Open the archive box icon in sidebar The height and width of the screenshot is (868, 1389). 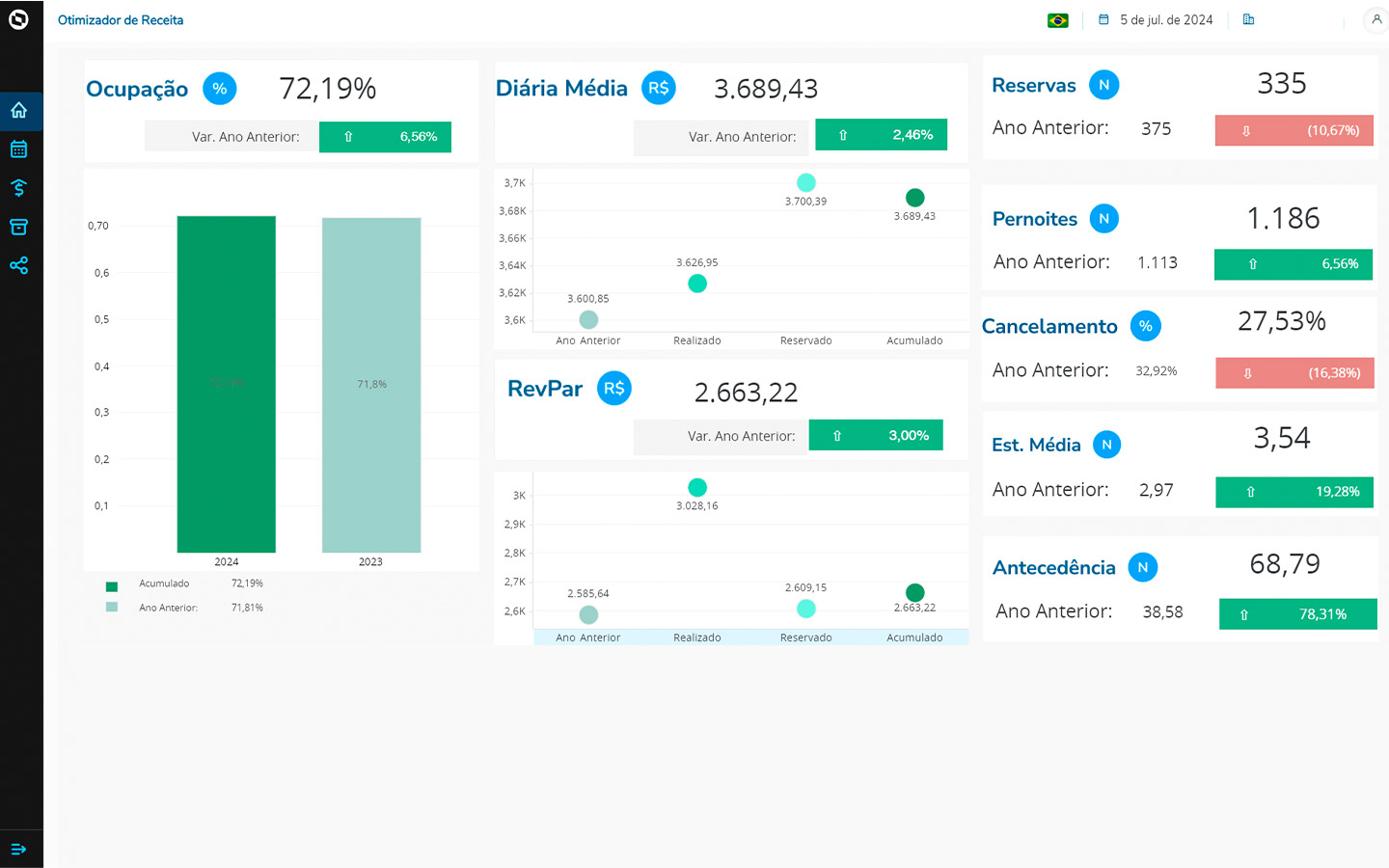click(x=18, y=227)
